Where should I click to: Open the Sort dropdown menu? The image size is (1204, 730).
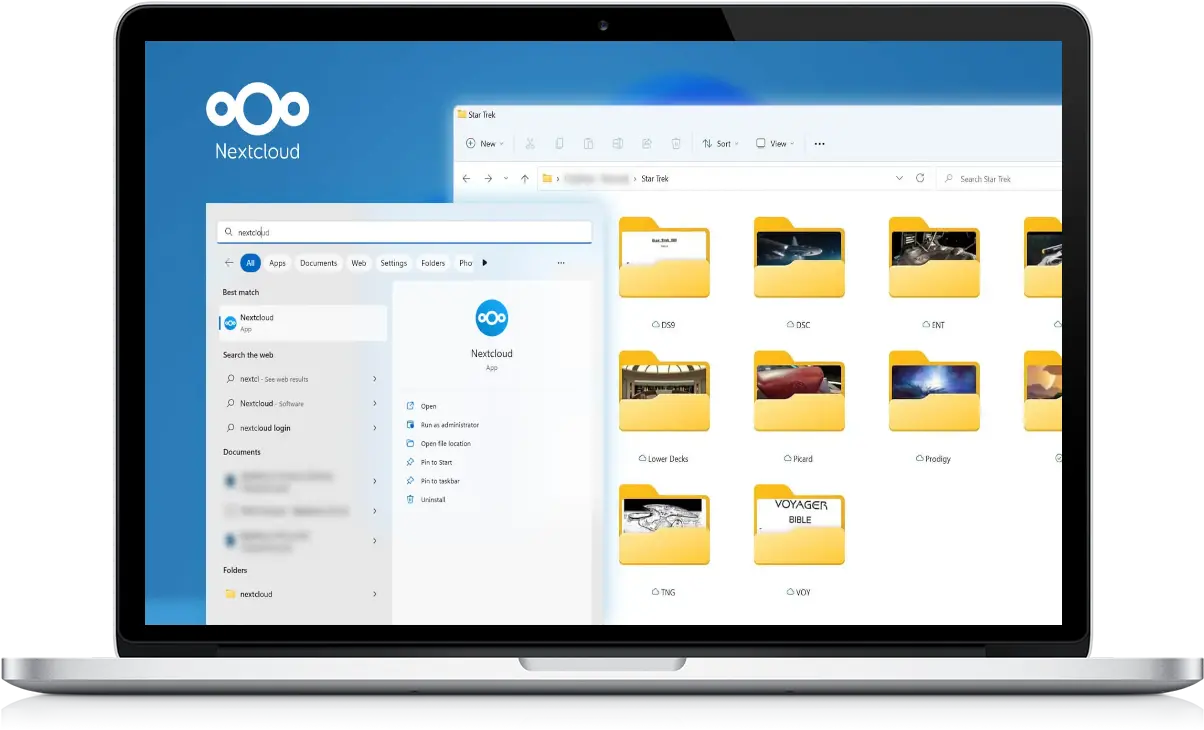coord(720,144)
